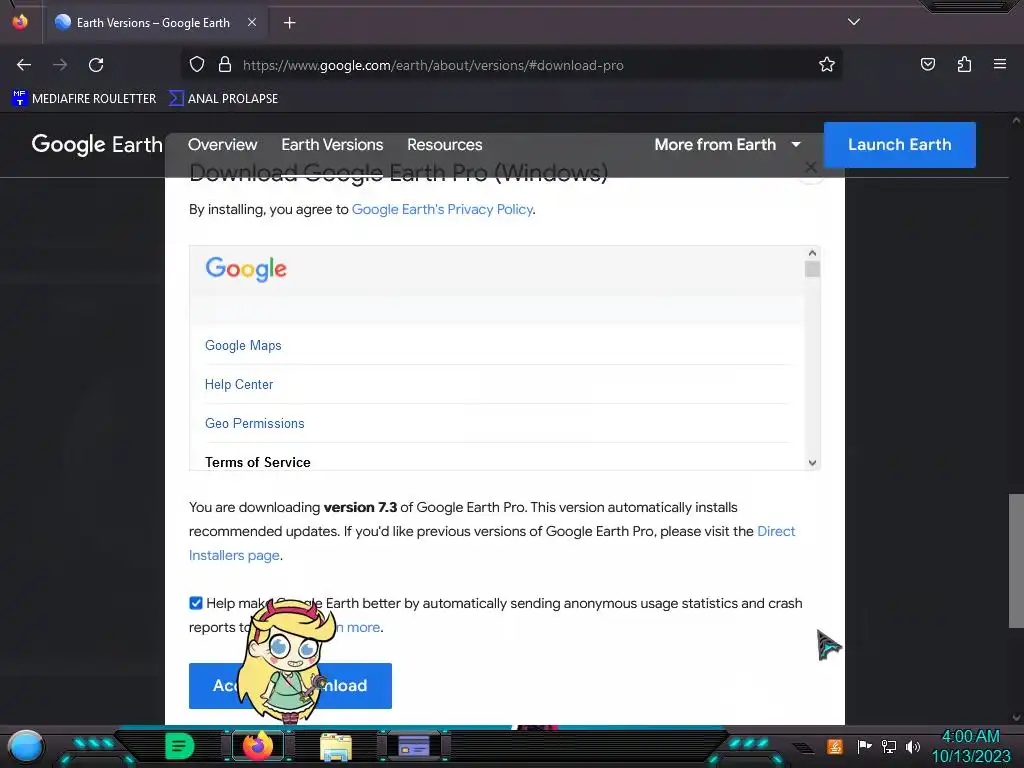The image size is (1024, 768).
Task: Click the terms frame scrollbar thumb
Action: point(812,269)
